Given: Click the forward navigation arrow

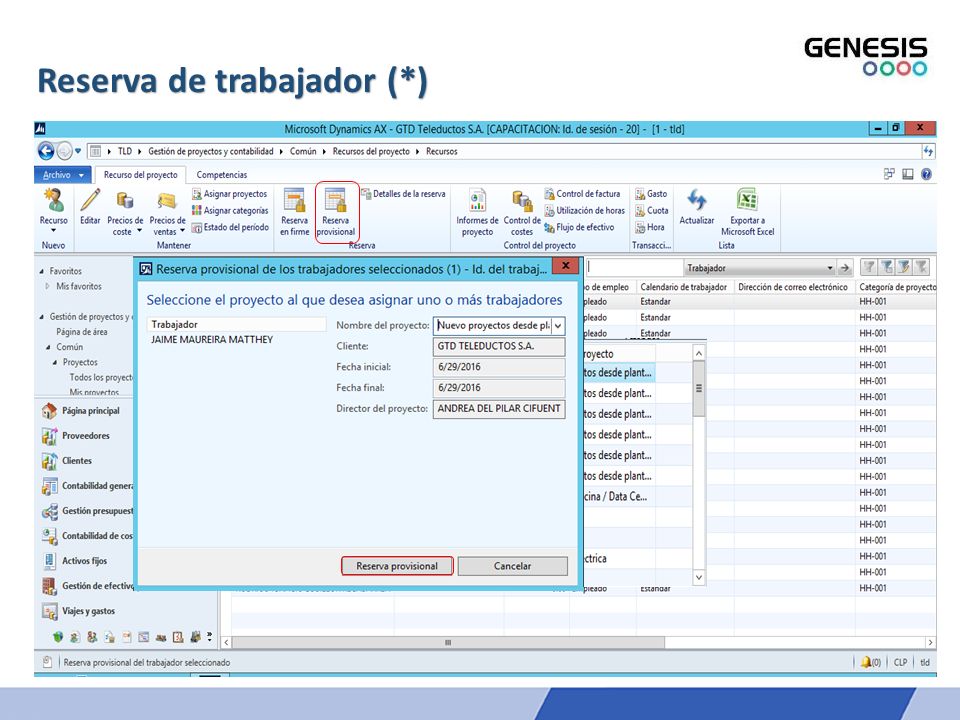Looking at the screenshot, I should pos(64,151).
